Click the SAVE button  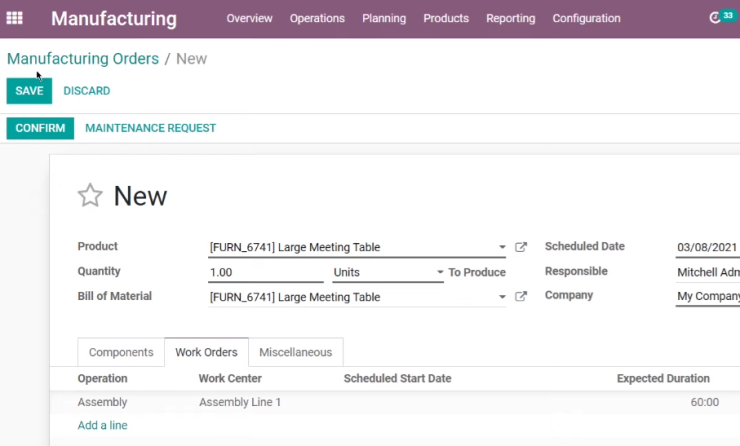(x=29, y=91)
